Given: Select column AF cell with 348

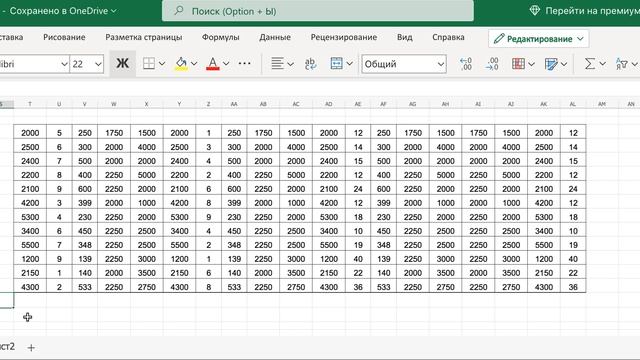Looking at the screenshot, I should click(383, 245).
